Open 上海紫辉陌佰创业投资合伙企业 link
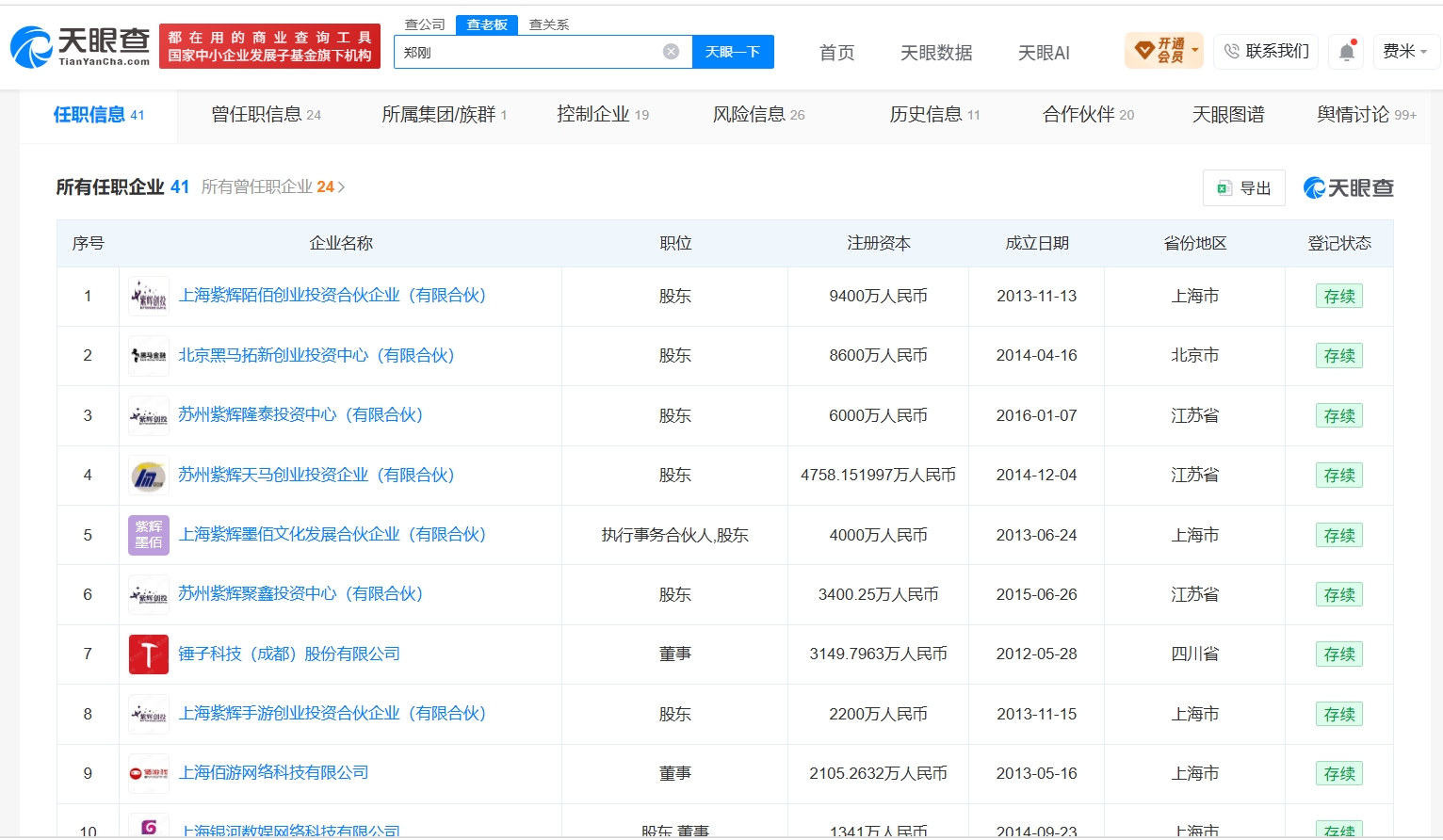This screenshot has height=840, width=1443. 332,296
